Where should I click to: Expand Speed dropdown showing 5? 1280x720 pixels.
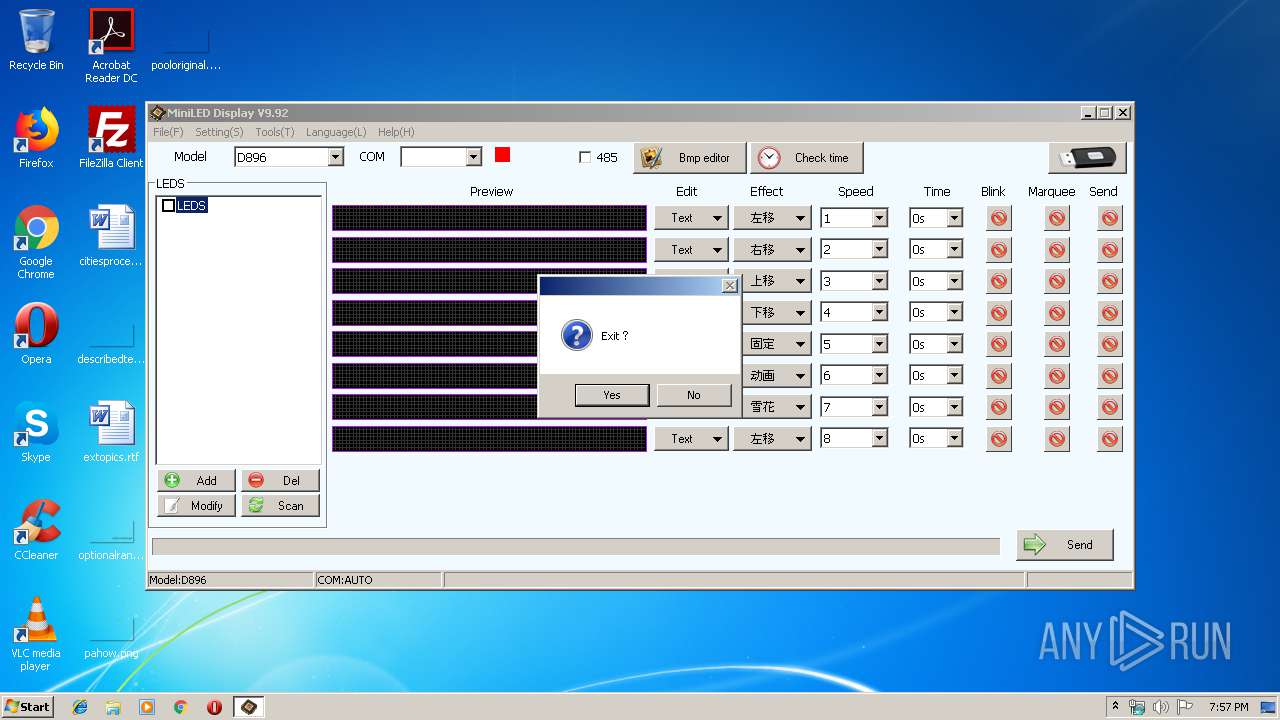coord(879,344)
